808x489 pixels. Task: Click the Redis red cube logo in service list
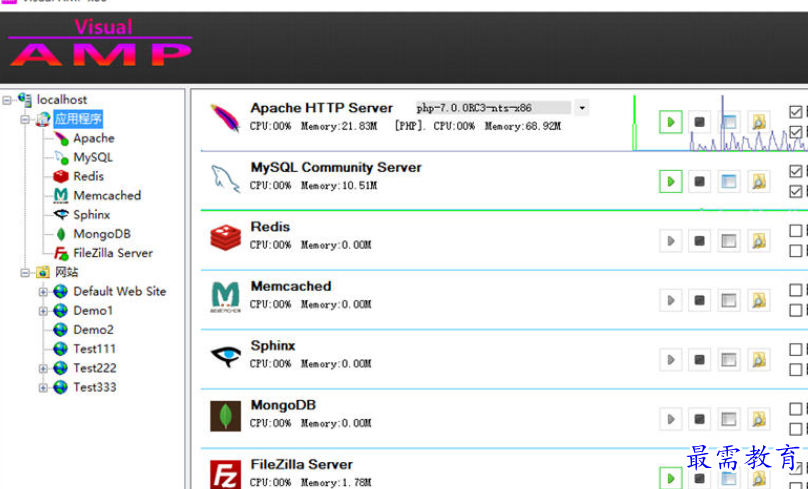(x=225, y=238)
